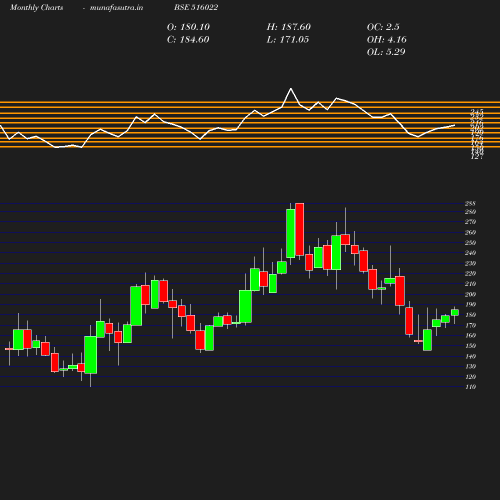Click the tall green candlestick just before the peak
Image resolution: width=500 pixels, height=500 pixels.
coord(291,233)
